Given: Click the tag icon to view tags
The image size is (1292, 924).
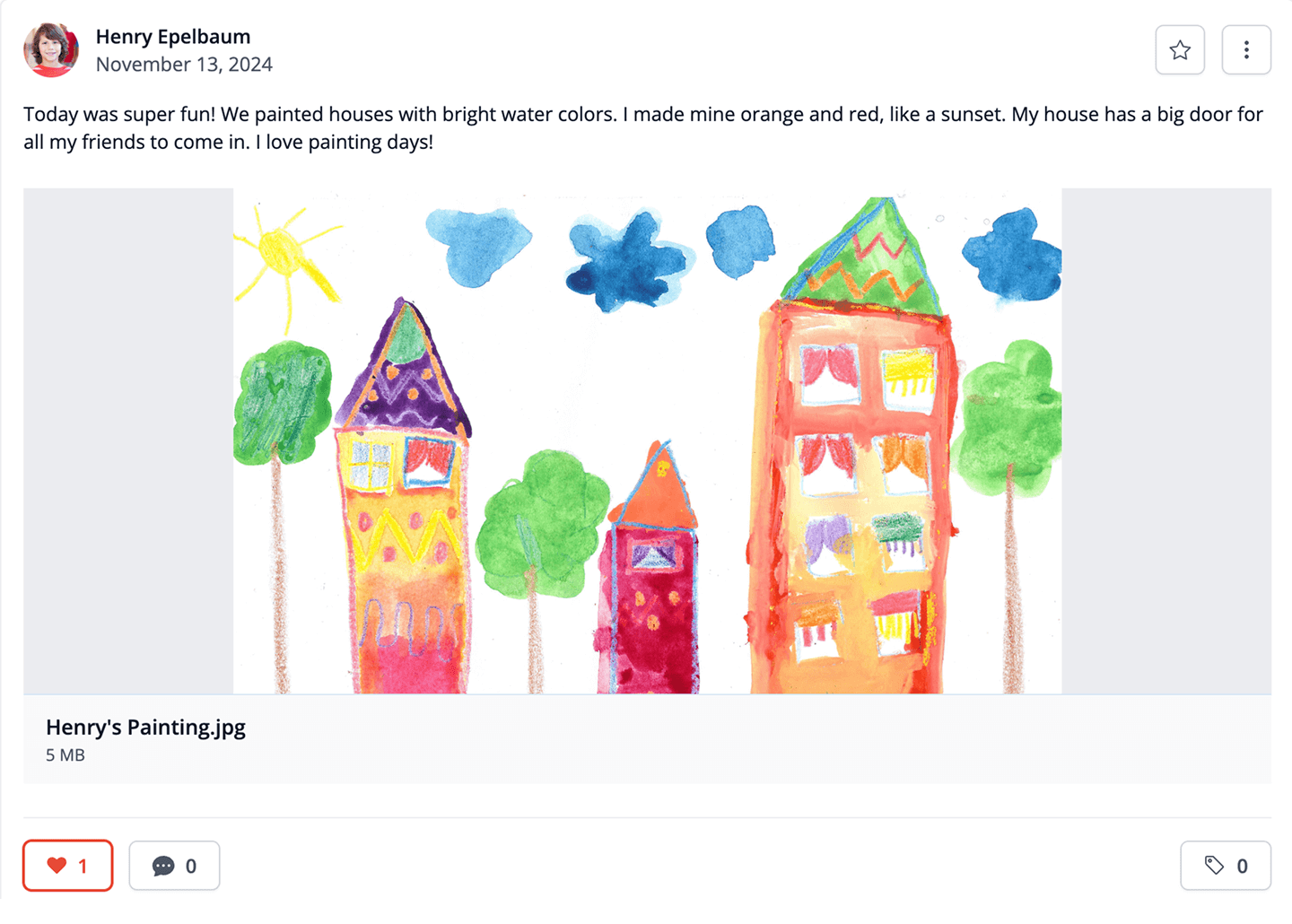Looking at the screenshot, I should coord(1214,866).
